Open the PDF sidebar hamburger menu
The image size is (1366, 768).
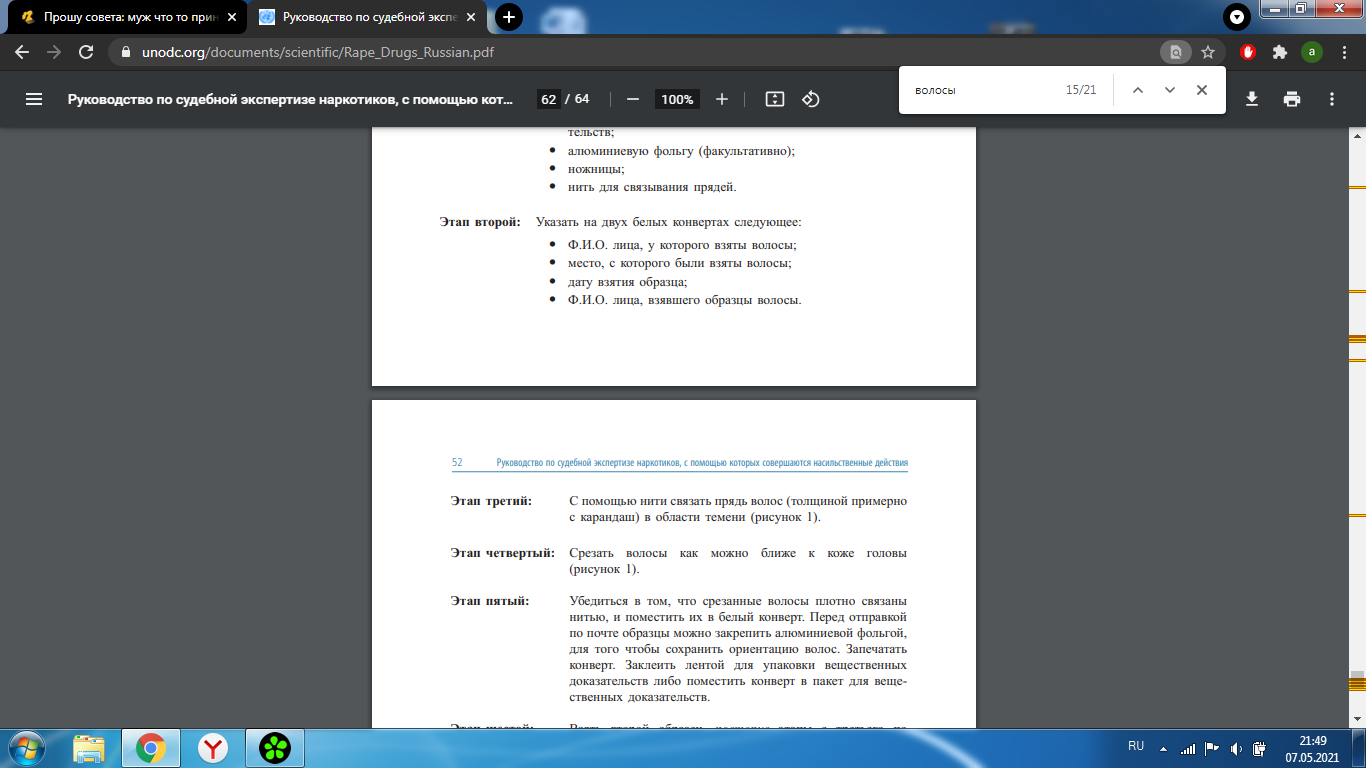34,99
